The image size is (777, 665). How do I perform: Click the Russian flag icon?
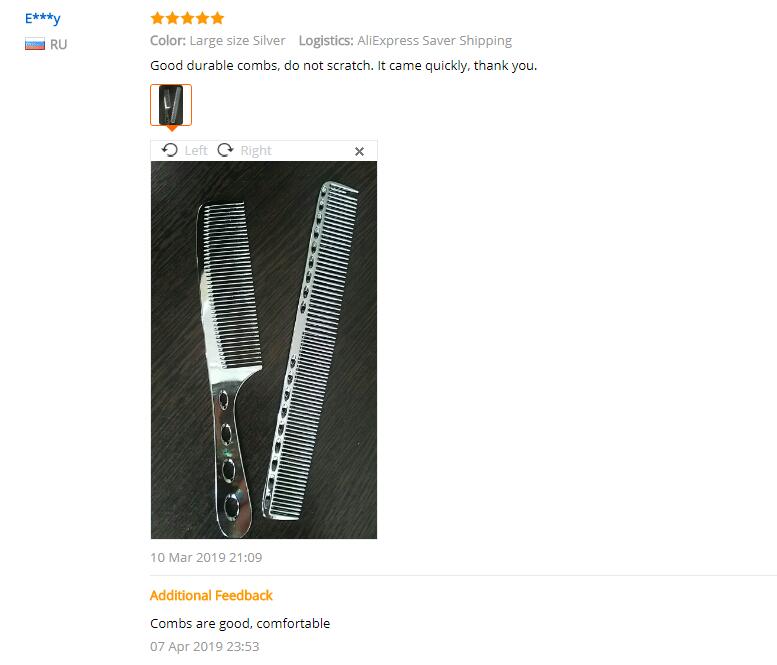[x=35, y=45]
